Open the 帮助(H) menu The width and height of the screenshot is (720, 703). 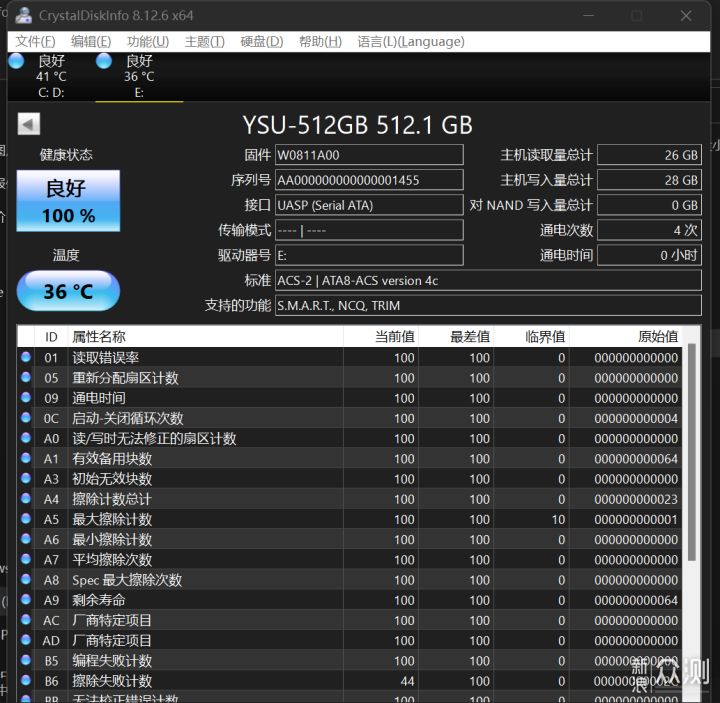(x=320, y=42)
